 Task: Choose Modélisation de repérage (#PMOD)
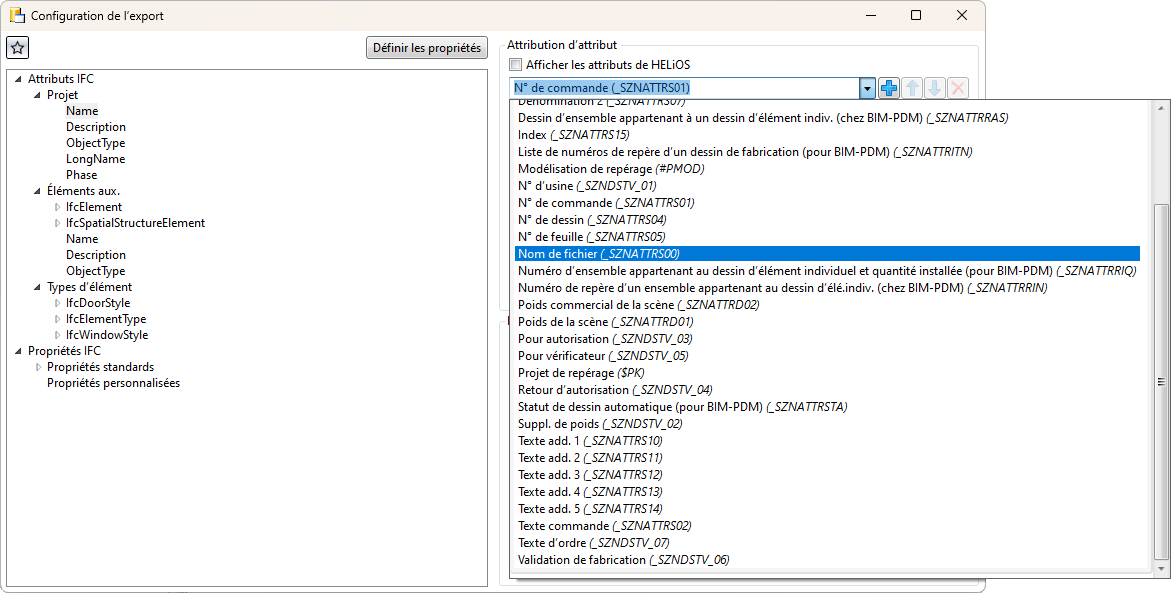(x=611, y=169)
